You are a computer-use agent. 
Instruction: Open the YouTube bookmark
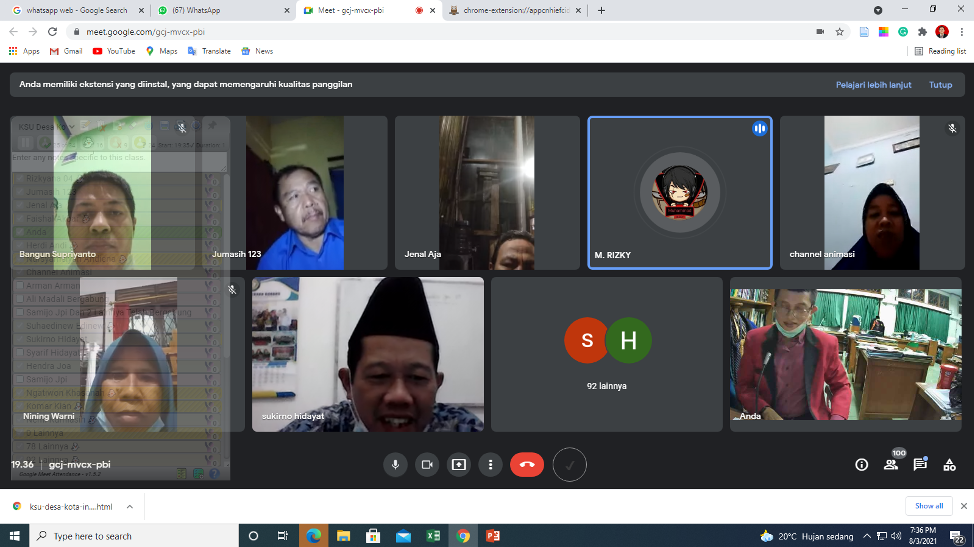point(114,51)
